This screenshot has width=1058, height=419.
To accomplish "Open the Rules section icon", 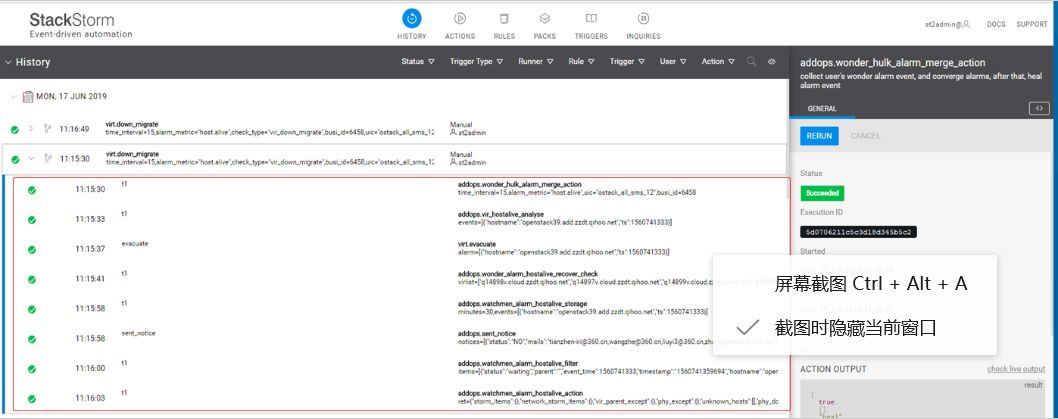I will coord(504,18).
